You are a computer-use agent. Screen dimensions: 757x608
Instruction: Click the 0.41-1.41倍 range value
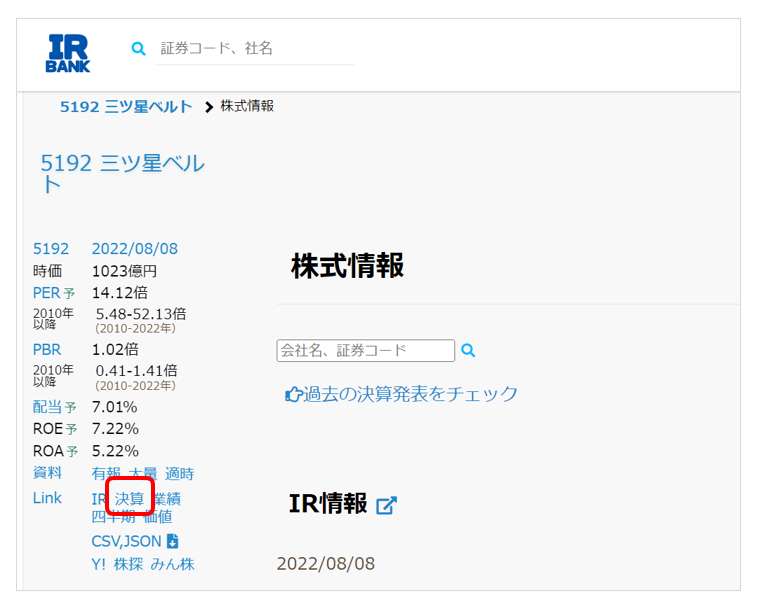137,370
